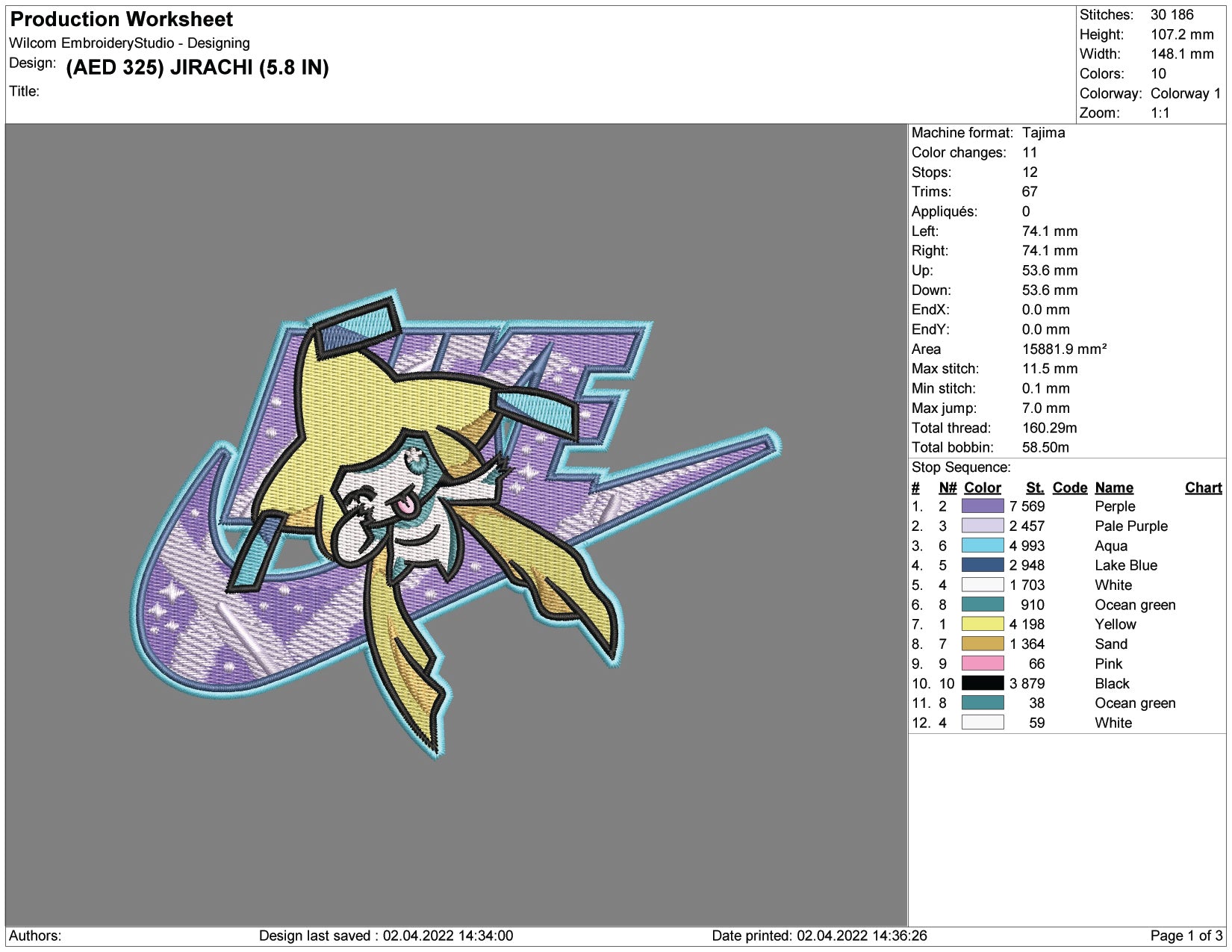Click the stitch count '3 879'

(x=1027, y=683)
